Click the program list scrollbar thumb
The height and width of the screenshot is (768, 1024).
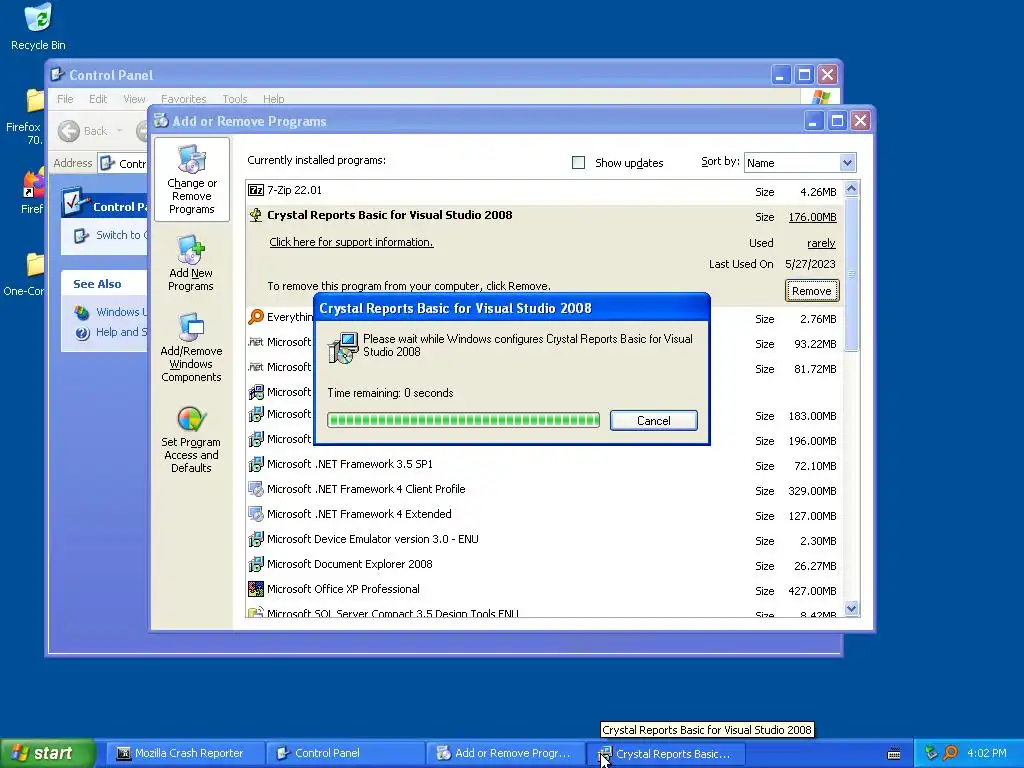pyautogui.click(x=851, y=274)
